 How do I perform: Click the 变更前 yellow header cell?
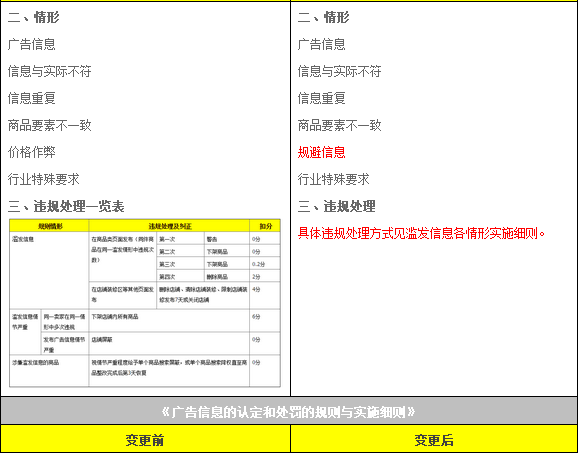point(145,440)
